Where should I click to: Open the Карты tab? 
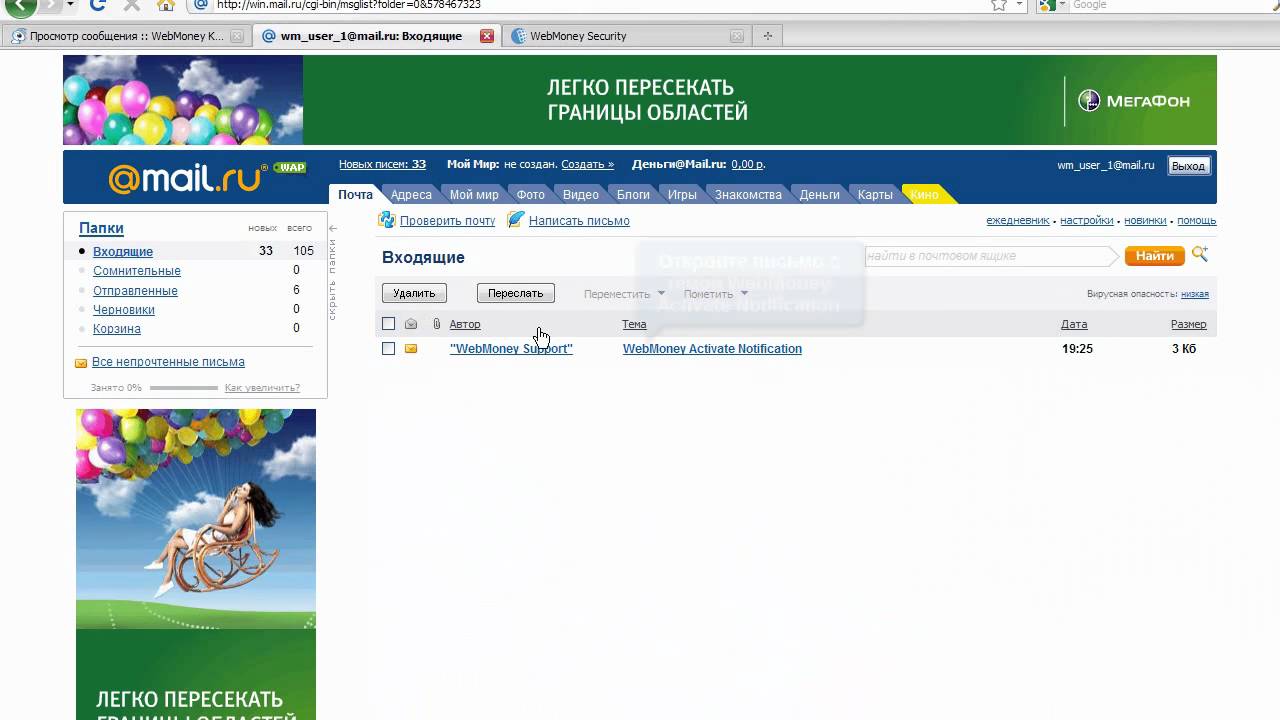pyautogui.click(x=875, y=195)
